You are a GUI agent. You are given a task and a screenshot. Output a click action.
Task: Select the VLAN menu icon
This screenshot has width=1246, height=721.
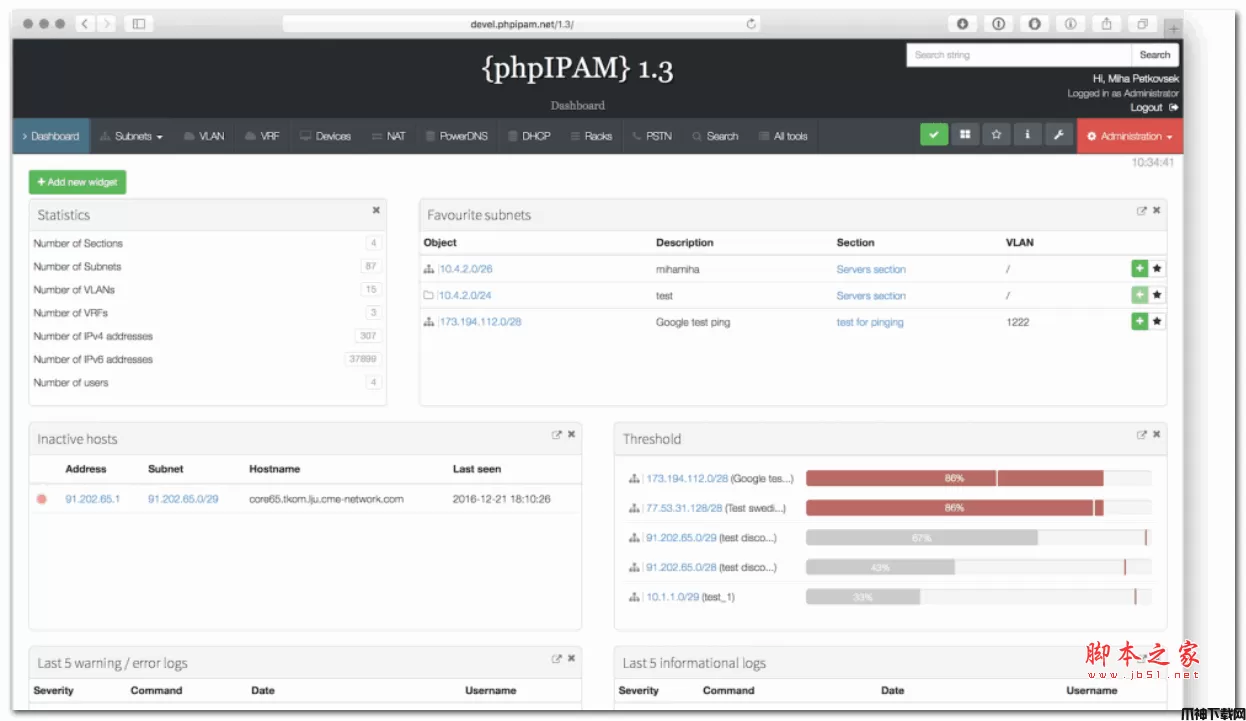click(189, 136)
